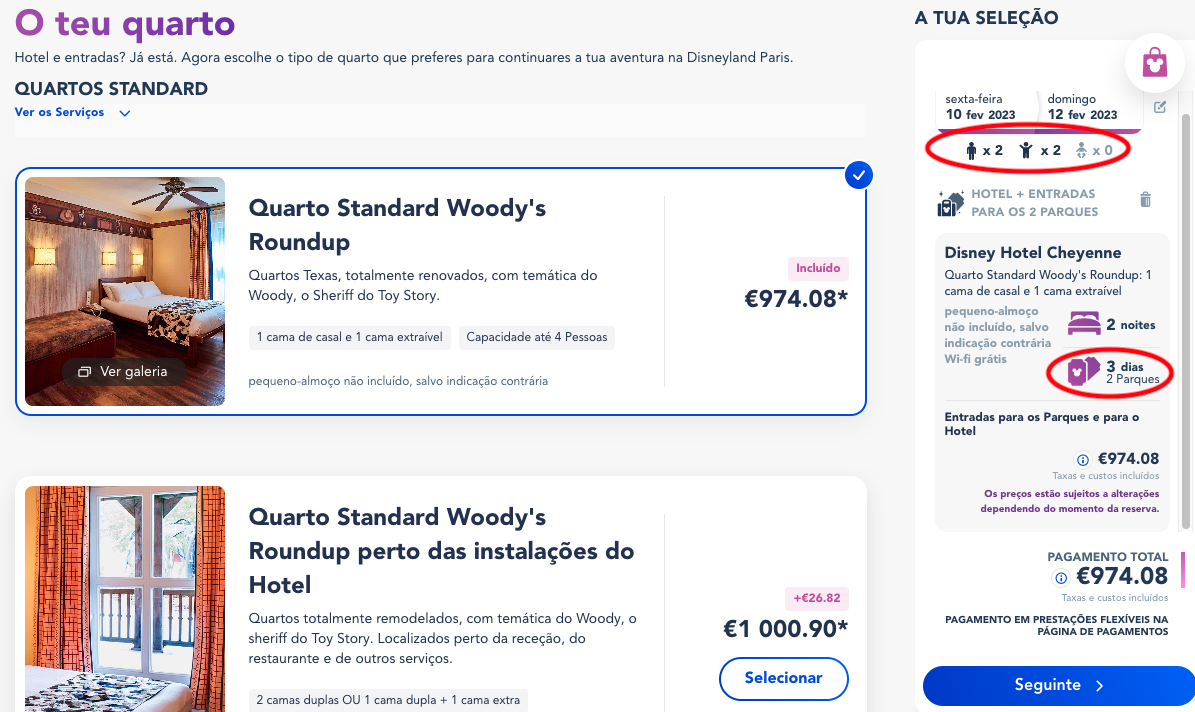Viewport: 1195px width, 712px height.
Task: Click the hotel plus tickets package icon
Action: pos(950,204)
